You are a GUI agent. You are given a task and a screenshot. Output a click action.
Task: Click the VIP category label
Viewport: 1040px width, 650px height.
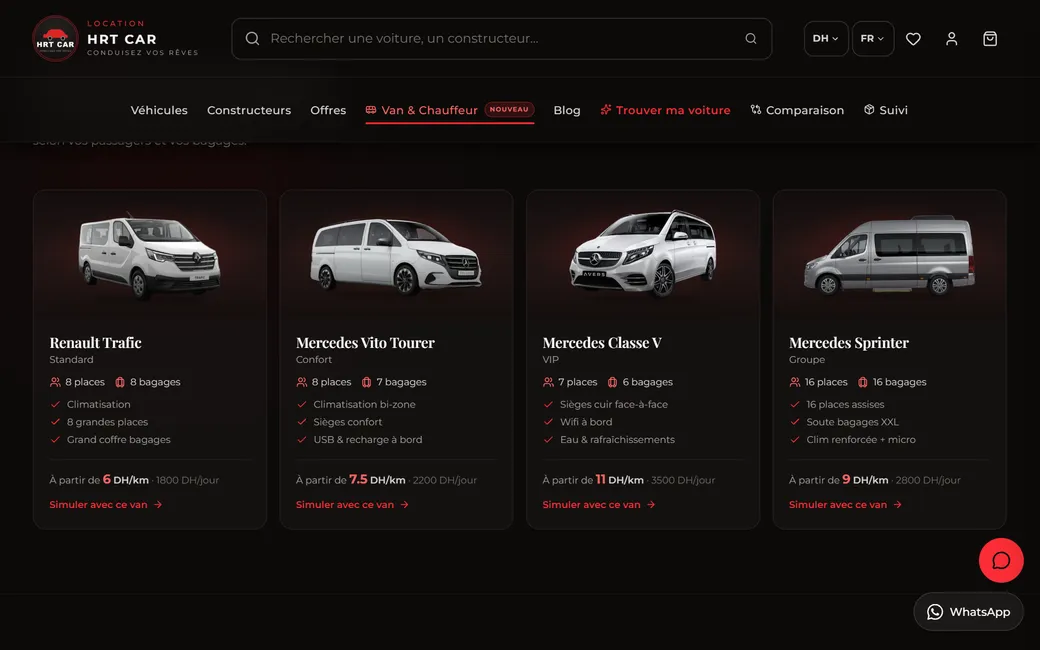click(x=551, y=359)
